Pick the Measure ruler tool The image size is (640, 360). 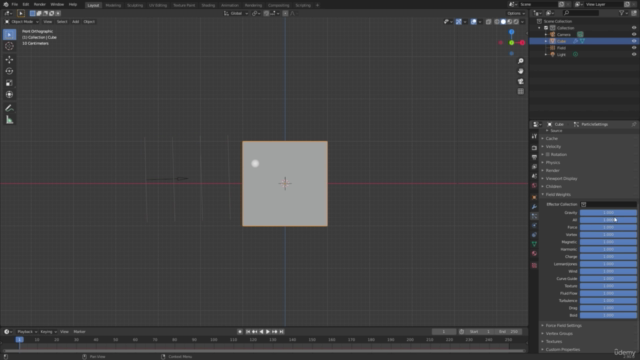pyautogui.click(x=9, y=120)
